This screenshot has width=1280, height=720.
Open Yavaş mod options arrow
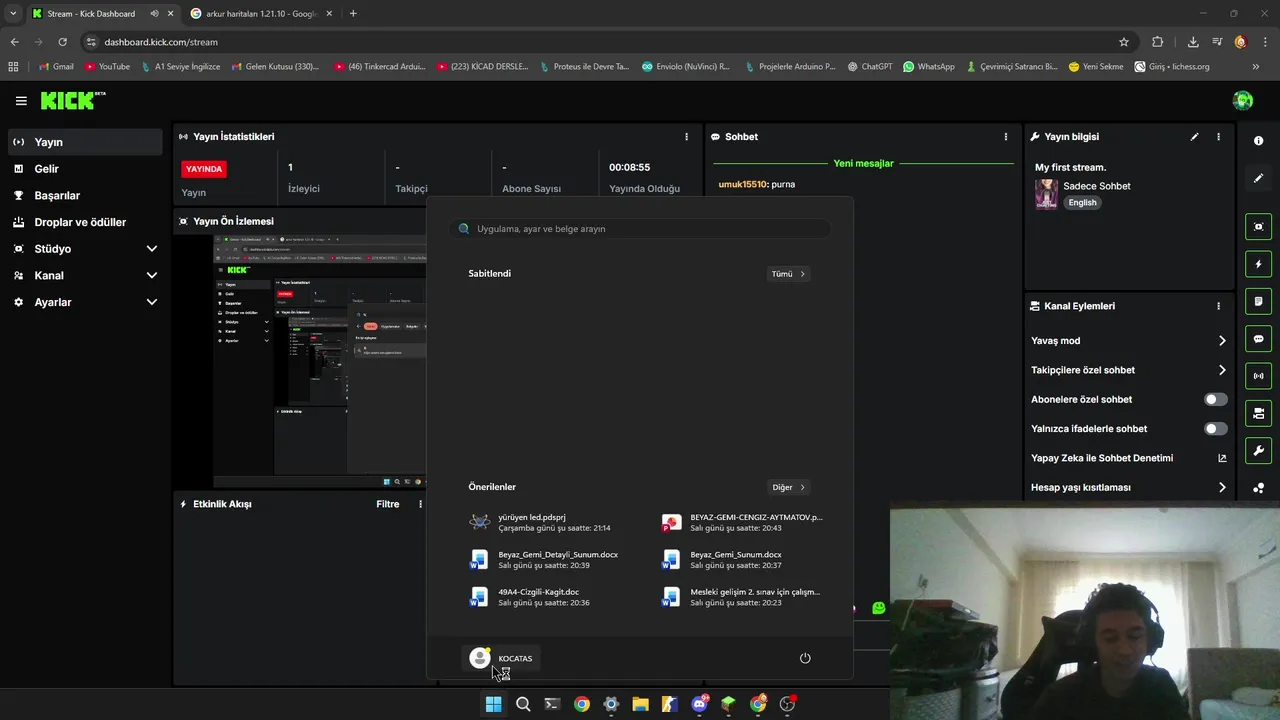tap(1222, 341)
